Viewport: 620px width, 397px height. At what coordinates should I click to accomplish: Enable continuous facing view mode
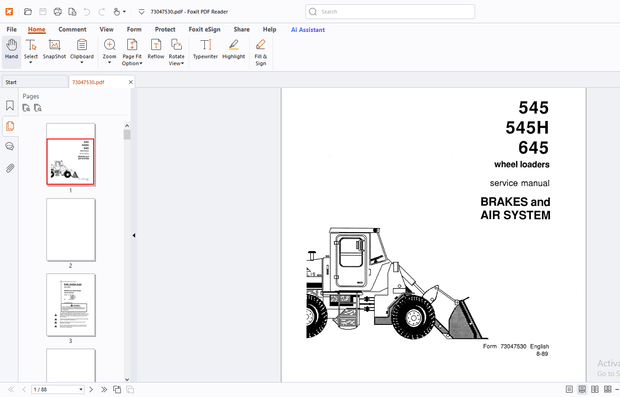pyautogui.click(x=607, y=389)
